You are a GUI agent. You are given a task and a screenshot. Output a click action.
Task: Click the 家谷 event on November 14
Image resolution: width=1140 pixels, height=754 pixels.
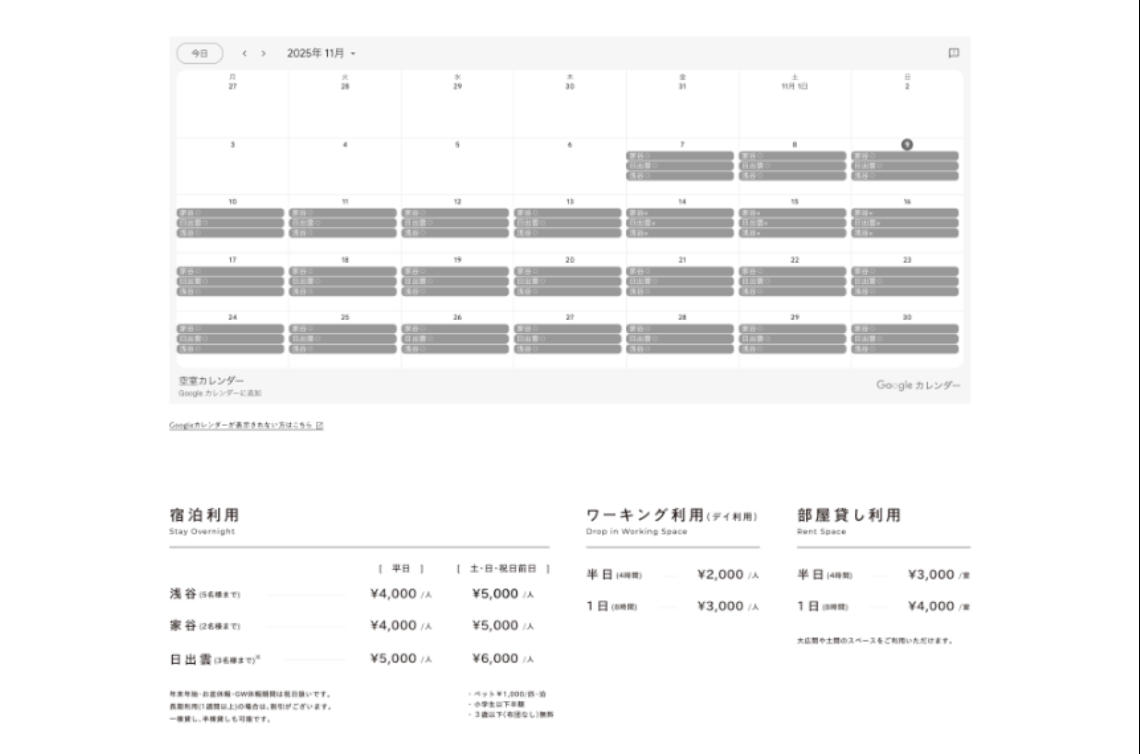(682, 213)
